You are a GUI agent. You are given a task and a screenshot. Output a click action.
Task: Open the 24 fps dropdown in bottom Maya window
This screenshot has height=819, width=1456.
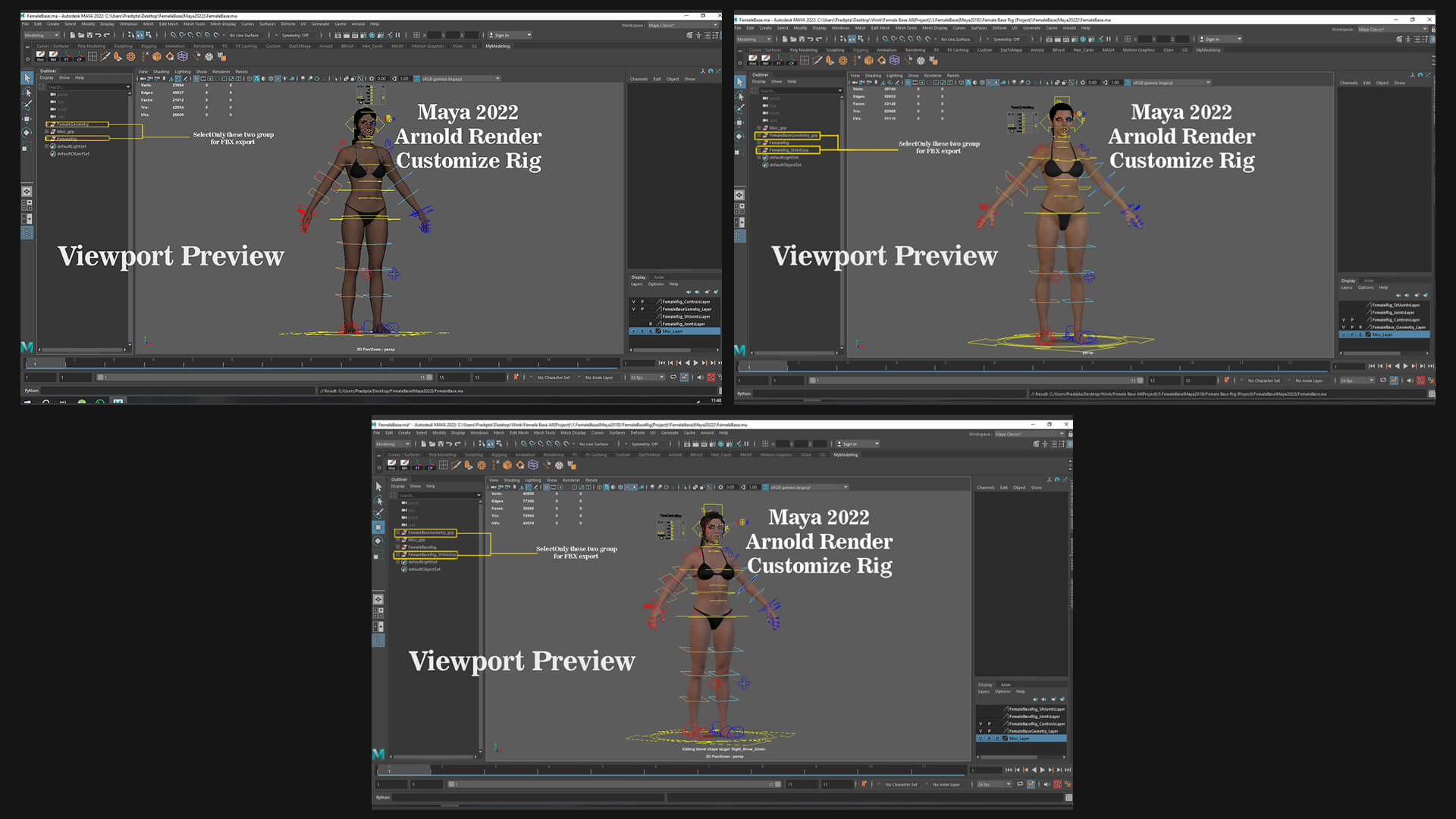994,784
